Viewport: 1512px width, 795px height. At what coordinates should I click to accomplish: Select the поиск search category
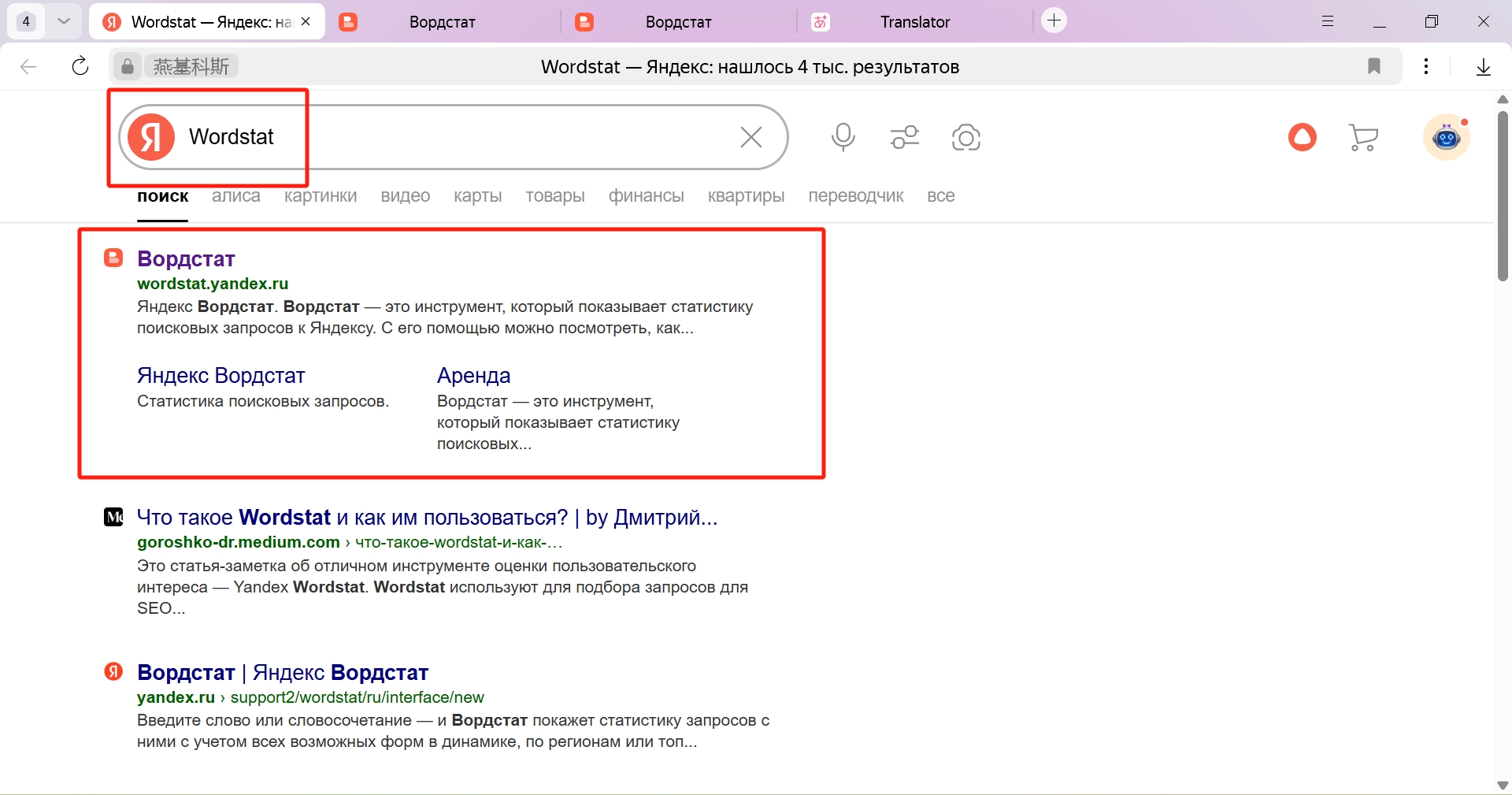163,196
